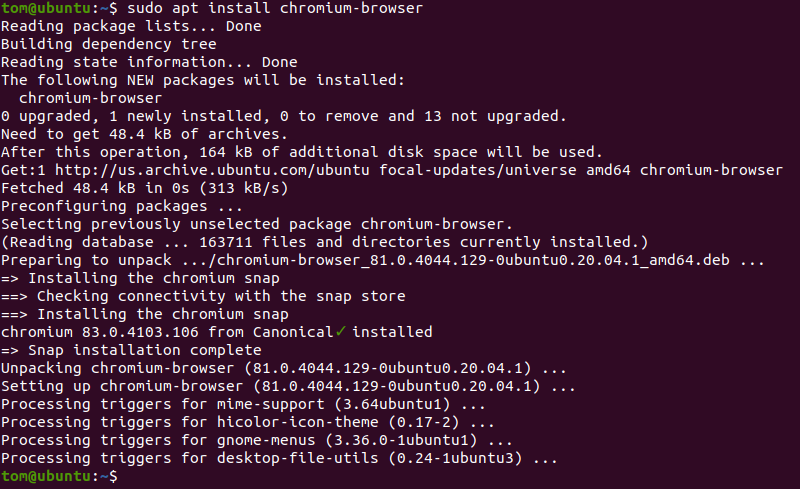Click the "Processing triggers for mime-support" line
Image resolution: width=800 pixels, height=489 pixels.
[243, 404]
